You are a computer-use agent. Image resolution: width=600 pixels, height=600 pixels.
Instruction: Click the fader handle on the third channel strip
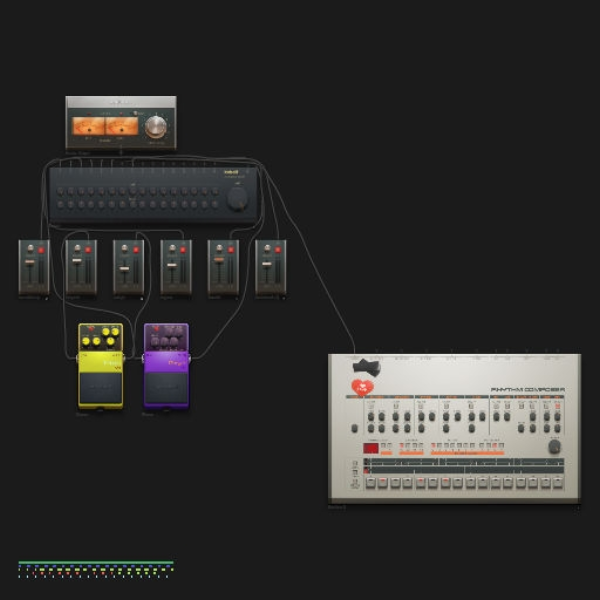click(x=124, y=269)
